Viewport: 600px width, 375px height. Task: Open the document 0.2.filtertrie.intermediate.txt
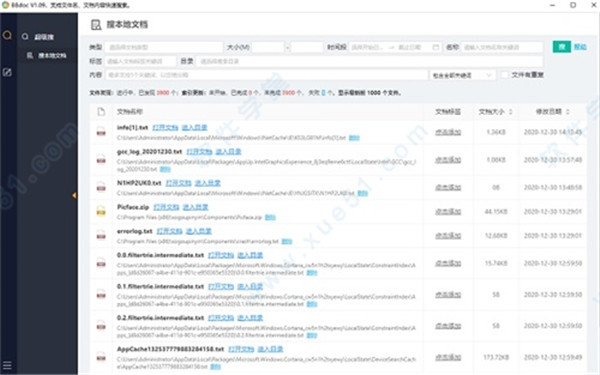[x=221, y=318]
